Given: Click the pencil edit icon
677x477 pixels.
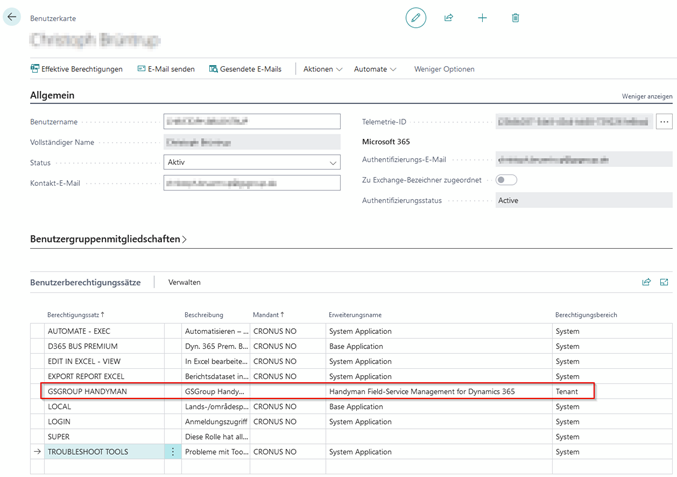Looking at the screenshot, I should (415, 18).
